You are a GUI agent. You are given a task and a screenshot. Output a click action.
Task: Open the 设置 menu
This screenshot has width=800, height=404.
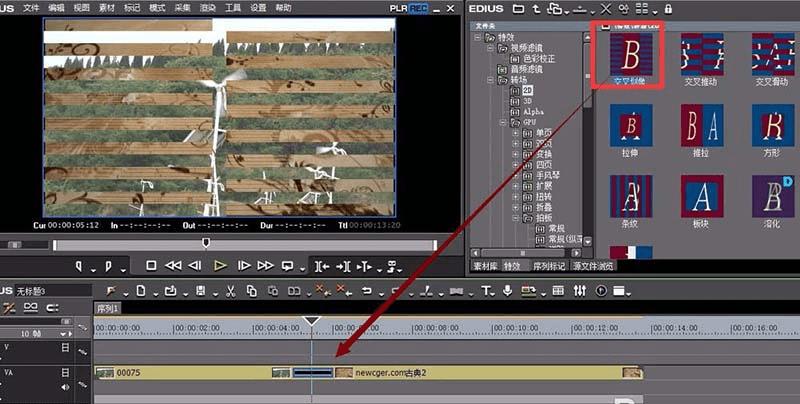pyautogui.click(x=258, y=8)
